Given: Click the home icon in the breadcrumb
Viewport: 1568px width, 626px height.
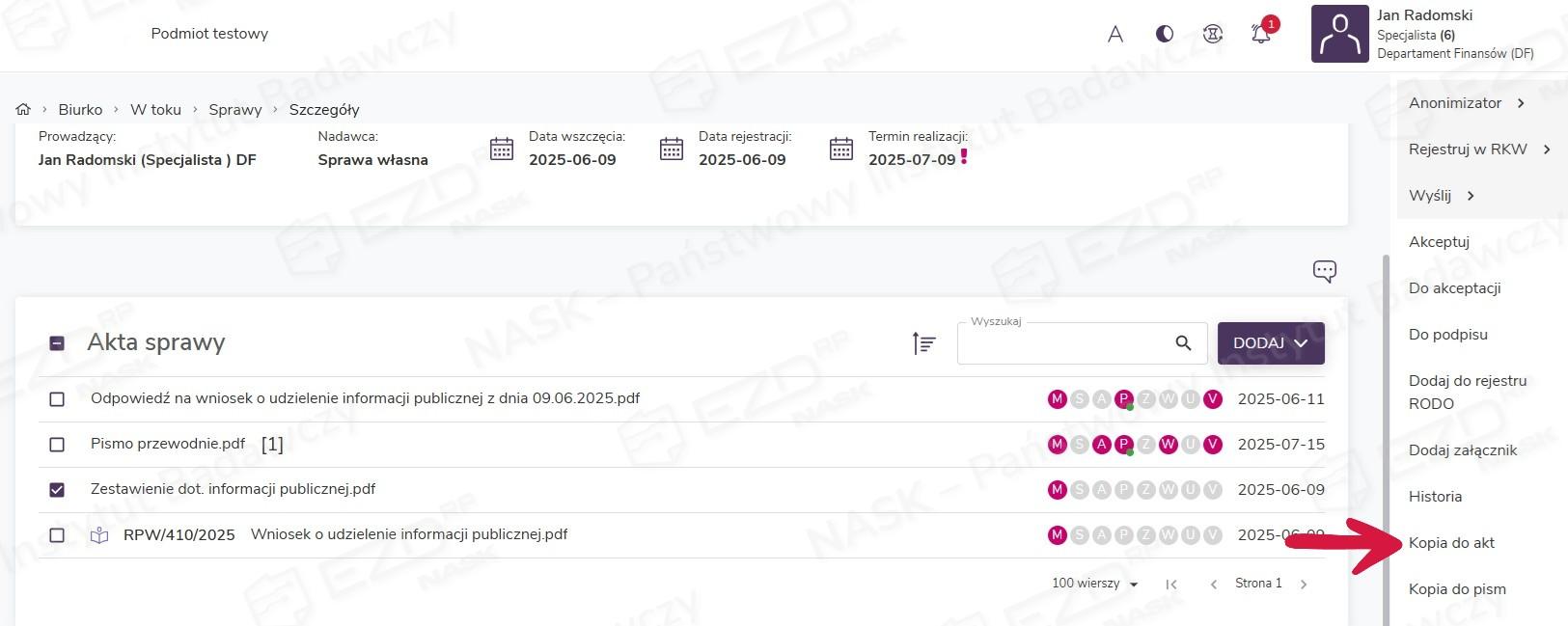Looking at the screenshot, I should [x=23, y=109].
